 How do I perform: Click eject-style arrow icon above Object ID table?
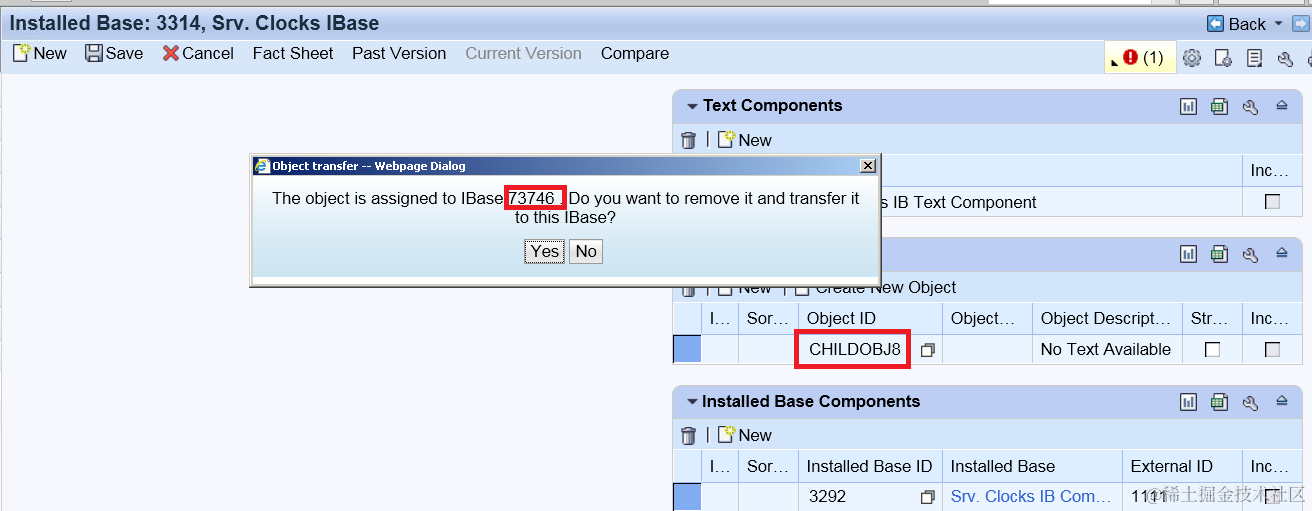click(x=1282, y=254)
